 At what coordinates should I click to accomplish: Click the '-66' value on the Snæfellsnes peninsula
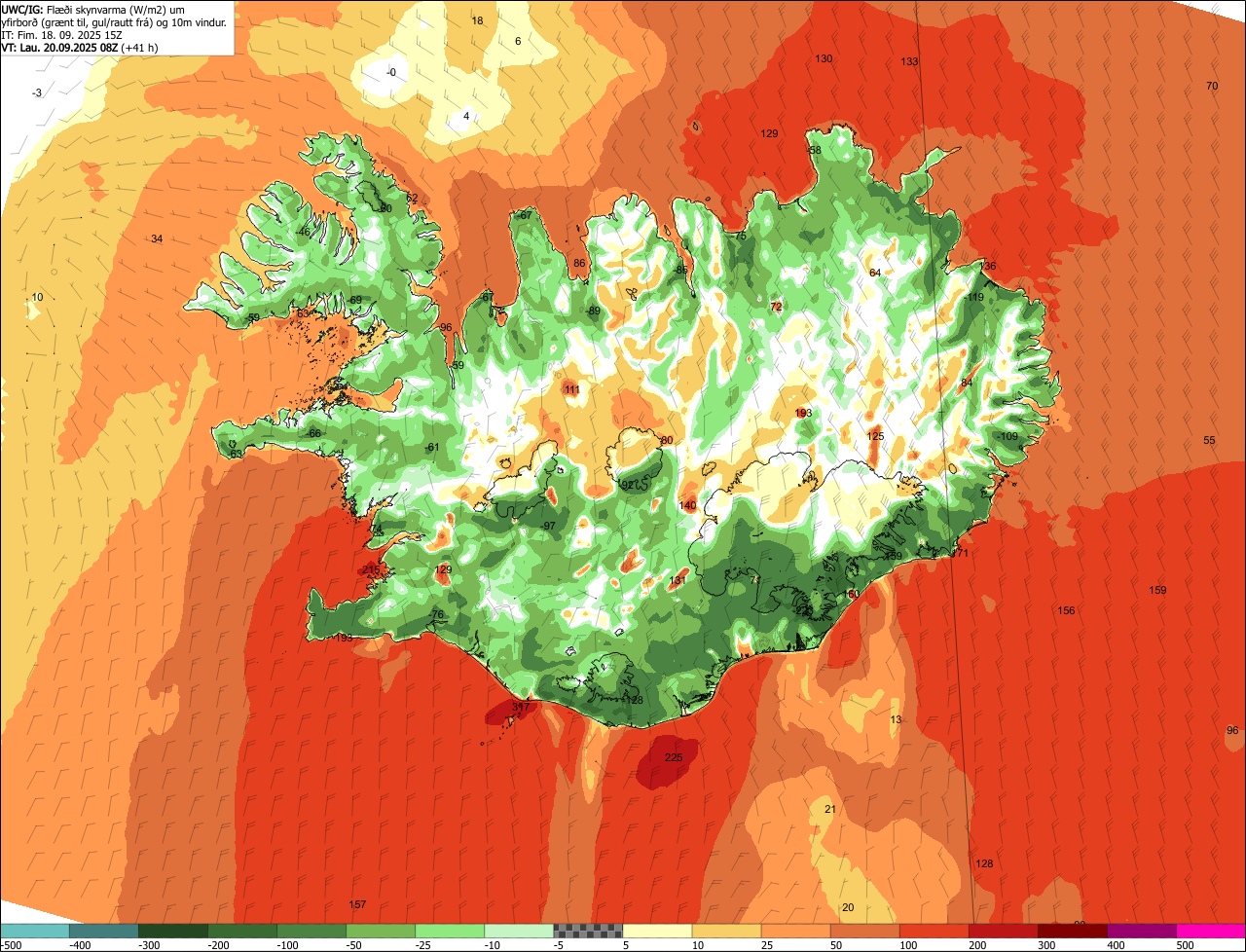click(312, 433)
